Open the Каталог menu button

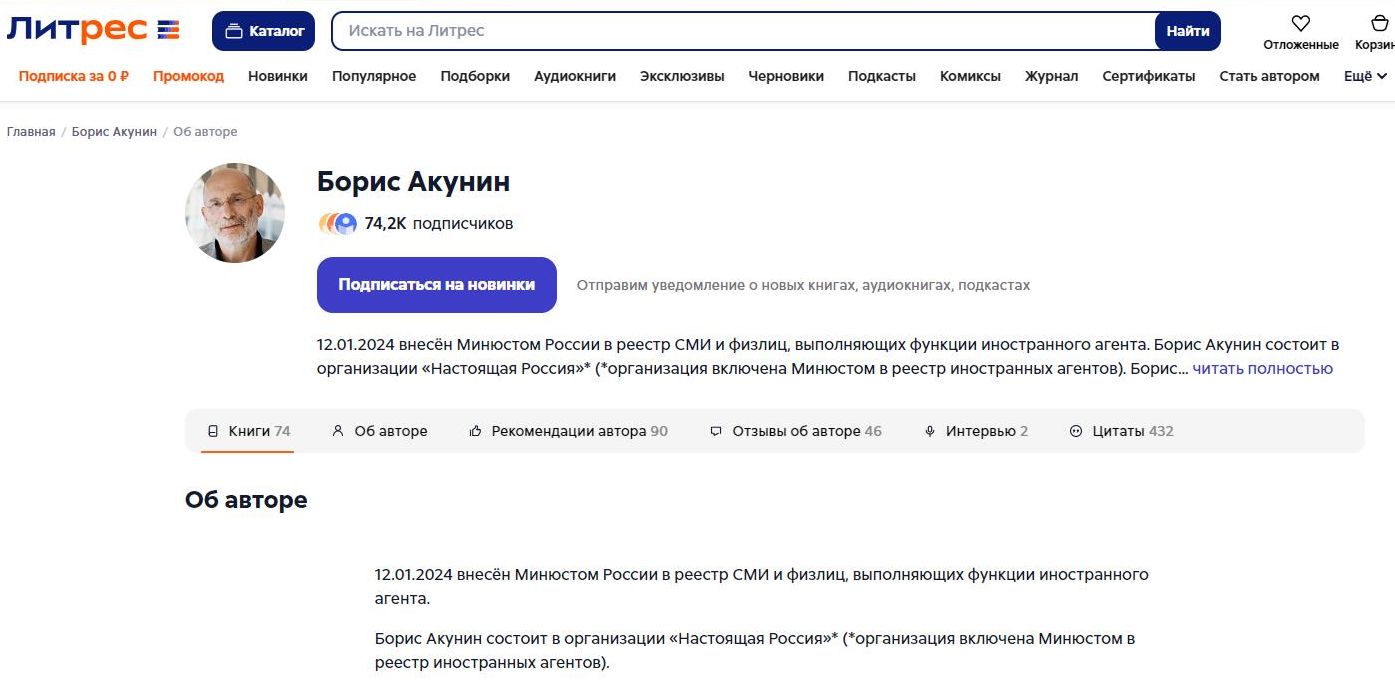tap(263, 31)
